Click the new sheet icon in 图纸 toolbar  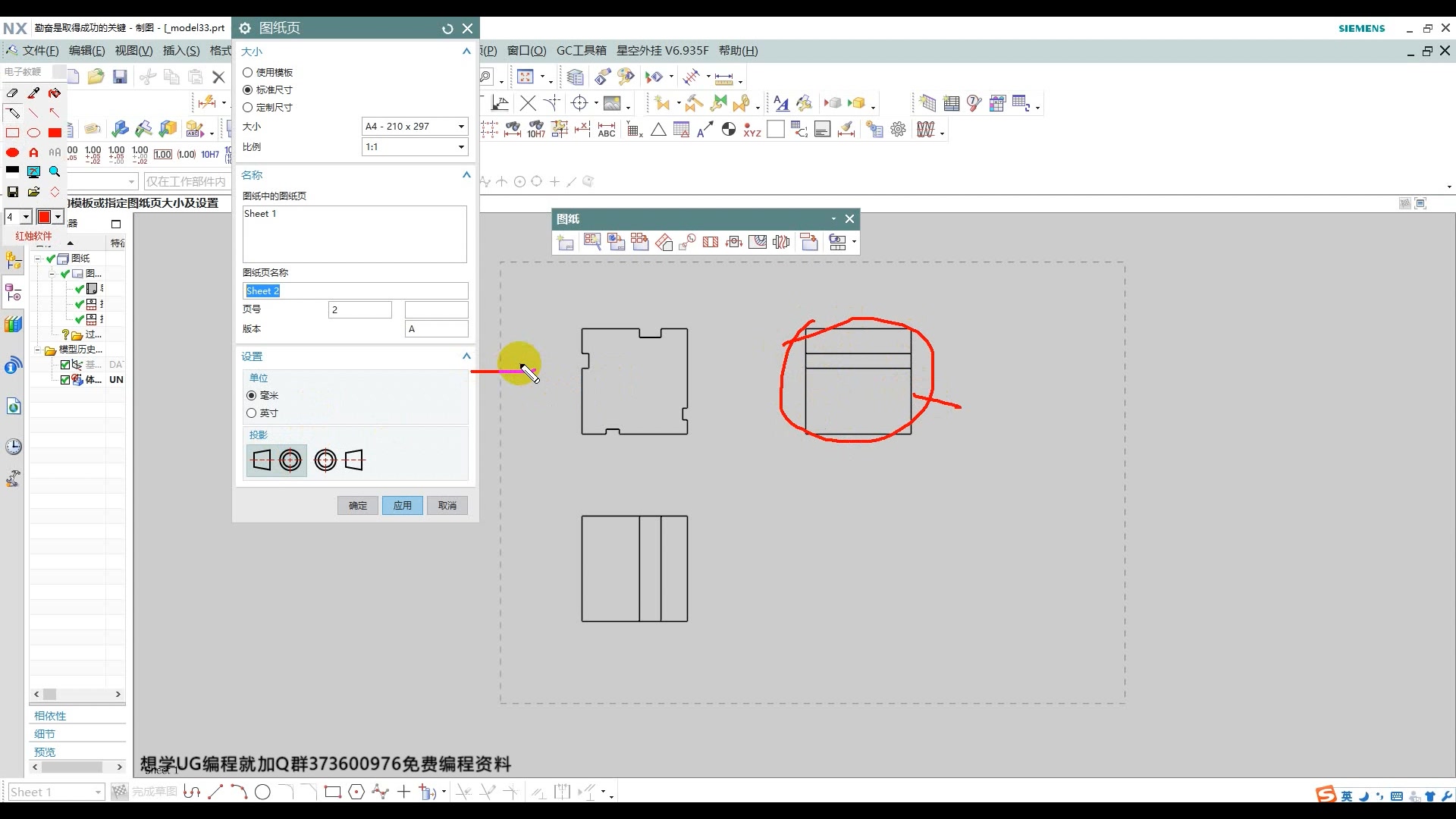tap(566, 242)
